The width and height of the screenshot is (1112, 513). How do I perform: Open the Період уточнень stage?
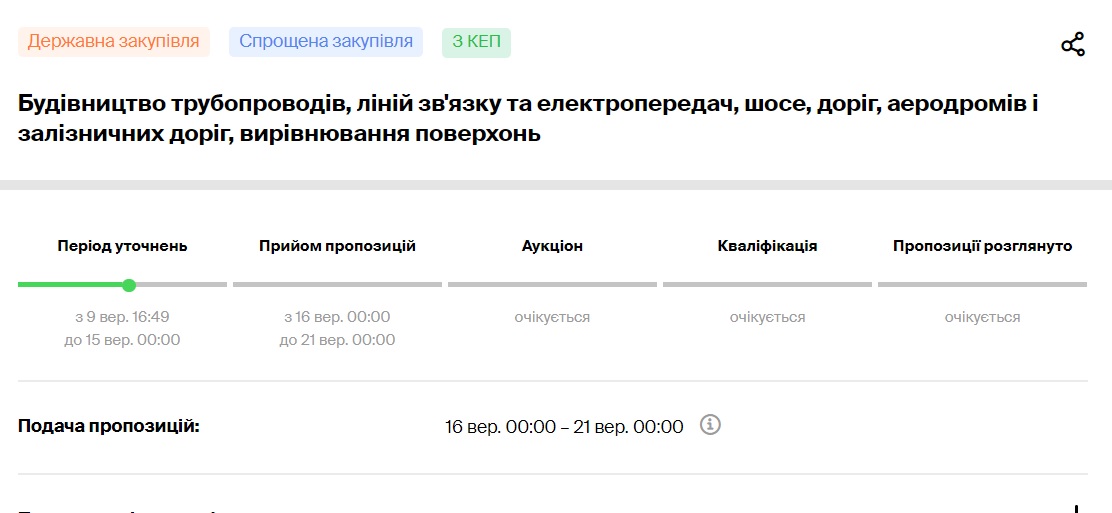click(122, 246)
